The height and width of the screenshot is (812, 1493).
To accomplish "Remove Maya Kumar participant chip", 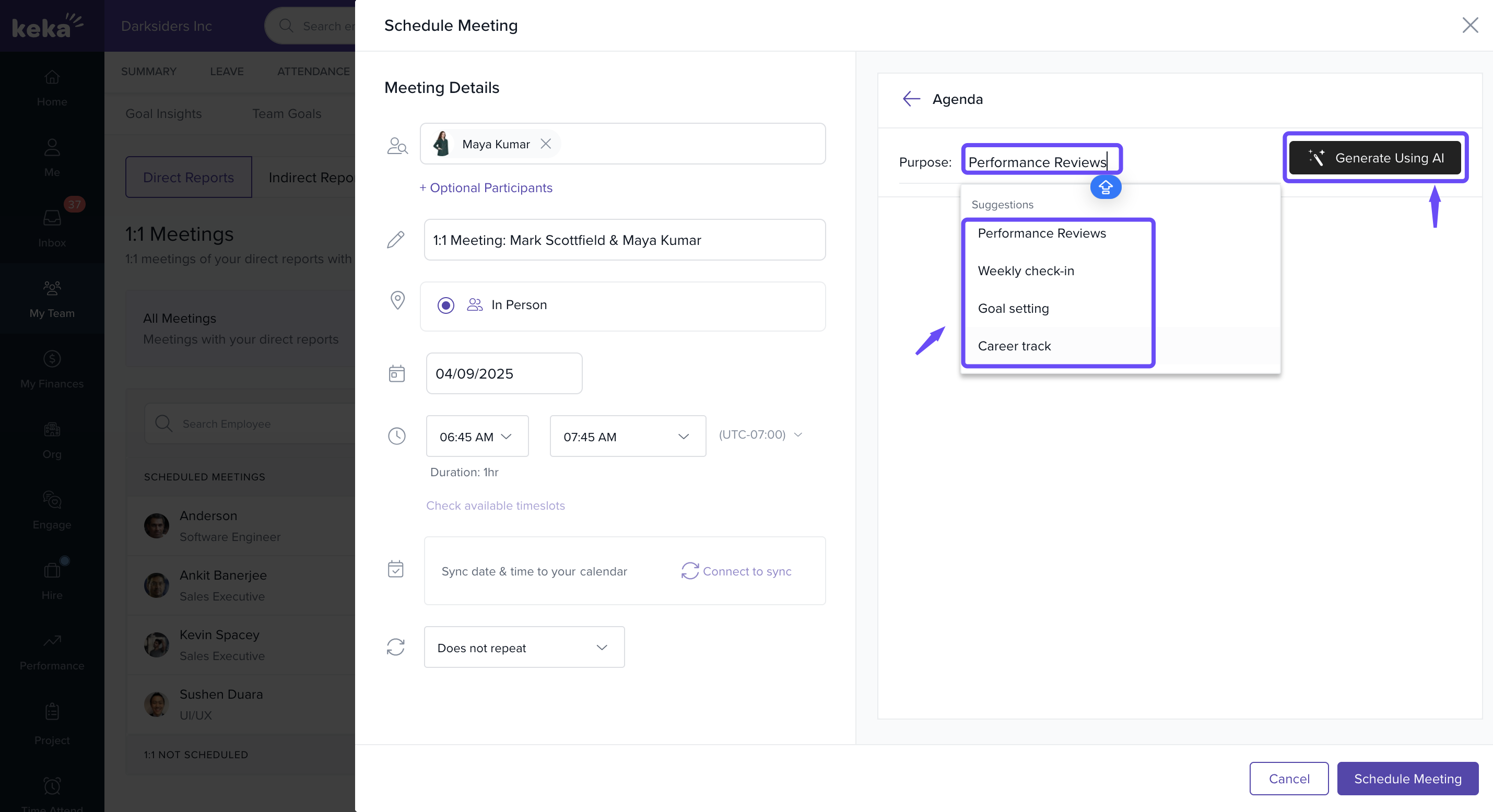I will (545, 144).
